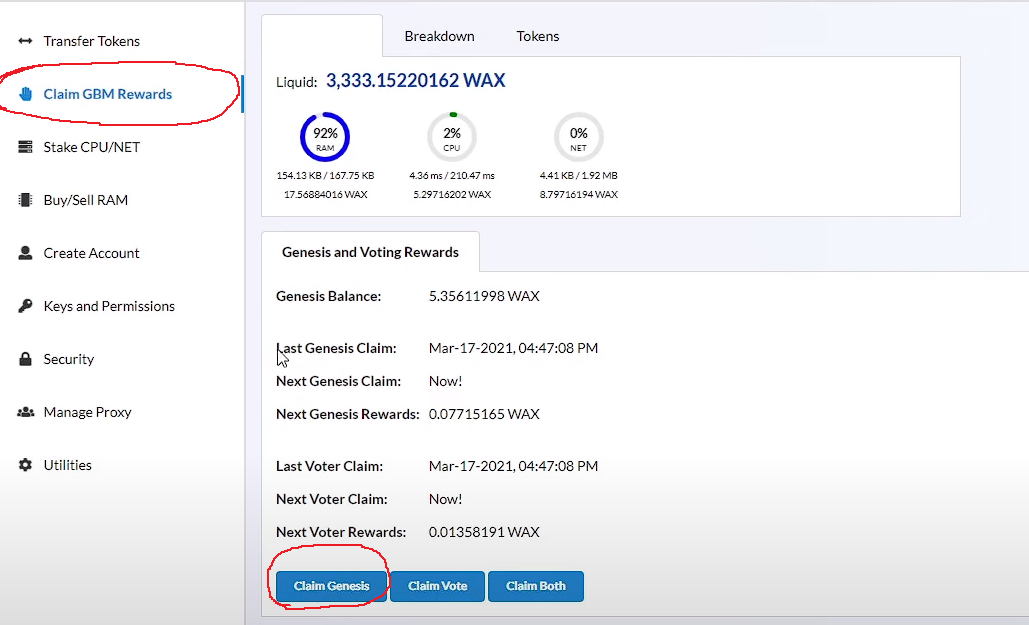Click NET stake value 8.79716194 WAX

(x=578, y=194)
